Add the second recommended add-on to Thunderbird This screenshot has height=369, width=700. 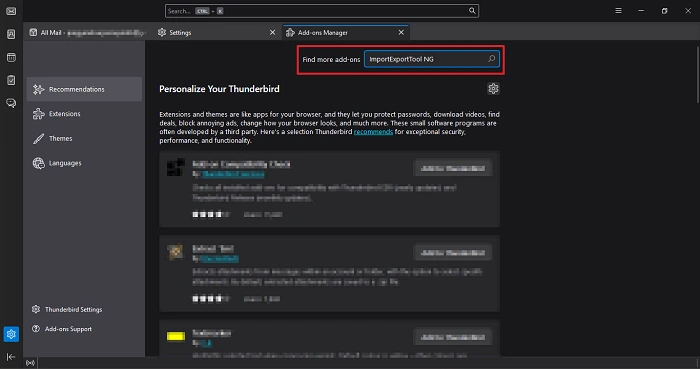click(x=453, y=253)
